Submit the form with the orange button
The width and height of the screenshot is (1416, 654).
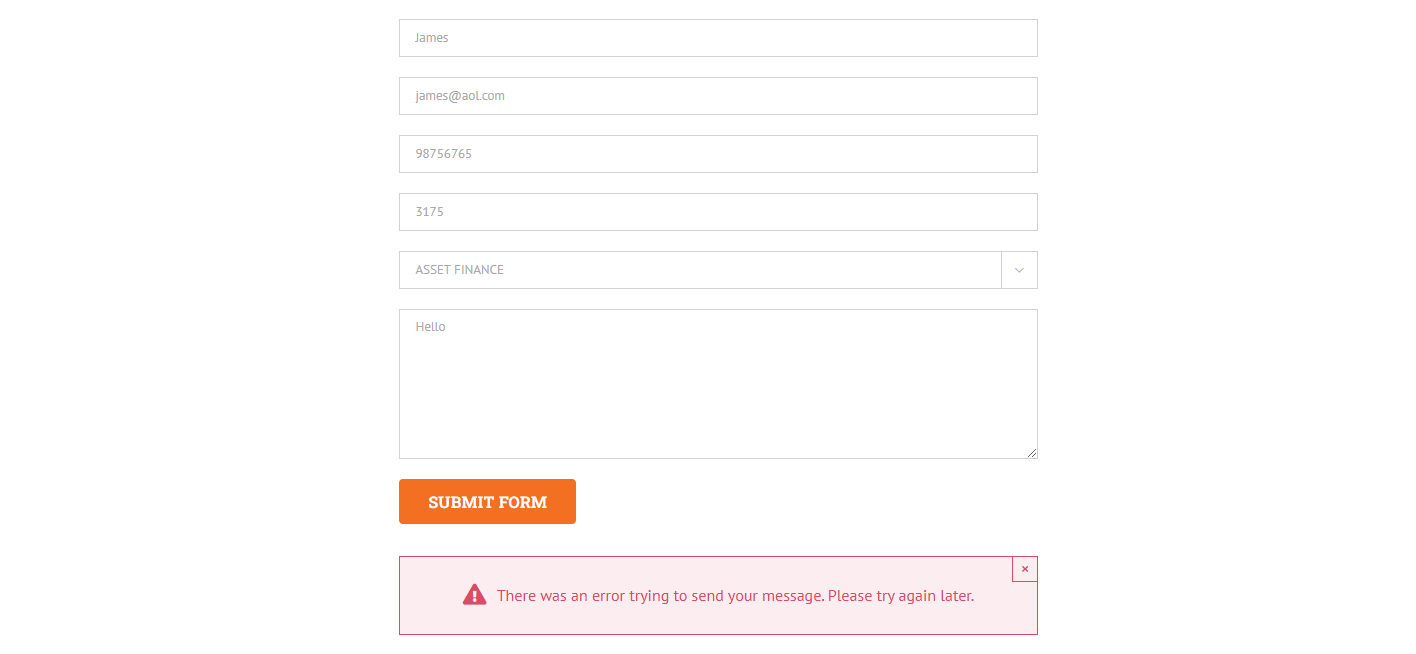pos(487,502)
